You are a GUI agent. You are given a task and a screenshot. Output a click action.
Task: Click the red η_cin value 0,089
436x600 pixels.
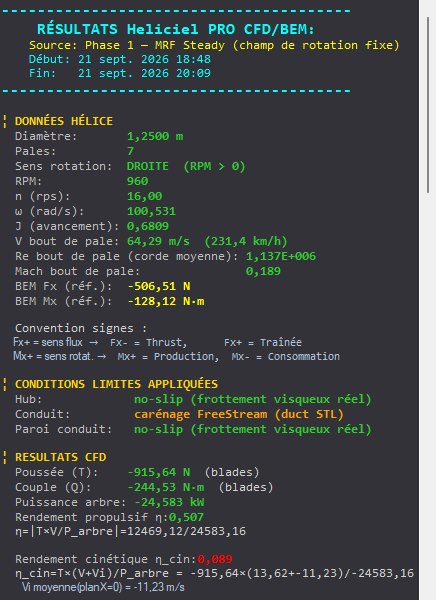pyautogui.click(x=215, y=559)
